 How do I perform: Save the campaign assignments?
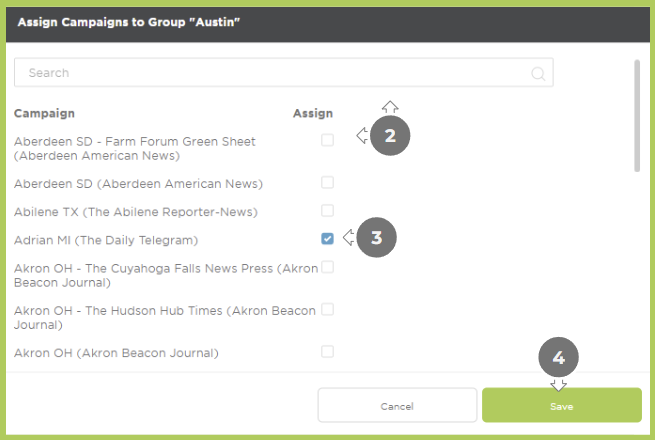pyautogui.click(x=562, y=405)
